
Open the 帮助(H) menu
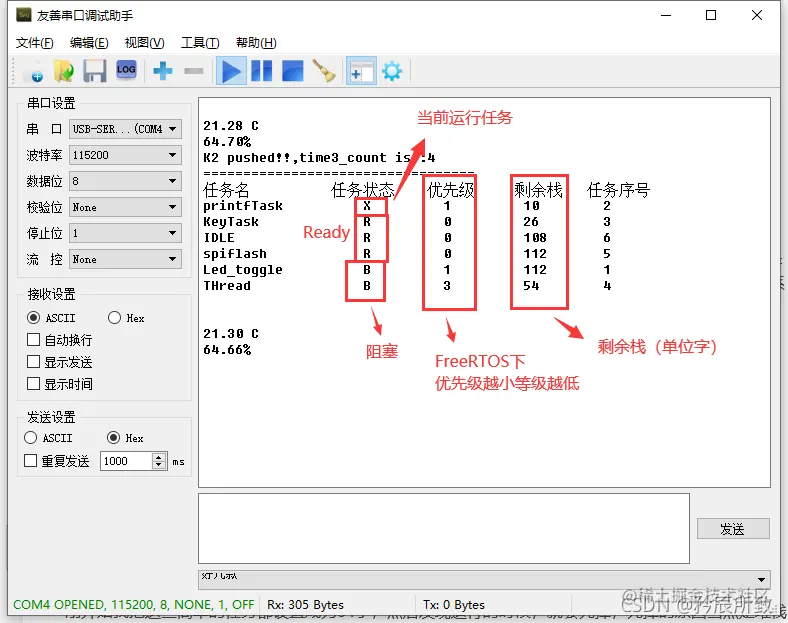point(256,43)
